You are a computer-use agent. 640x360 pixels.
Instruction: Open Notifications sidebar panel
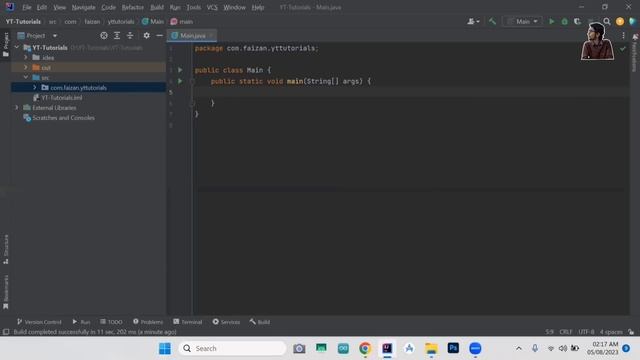point(635,53)
